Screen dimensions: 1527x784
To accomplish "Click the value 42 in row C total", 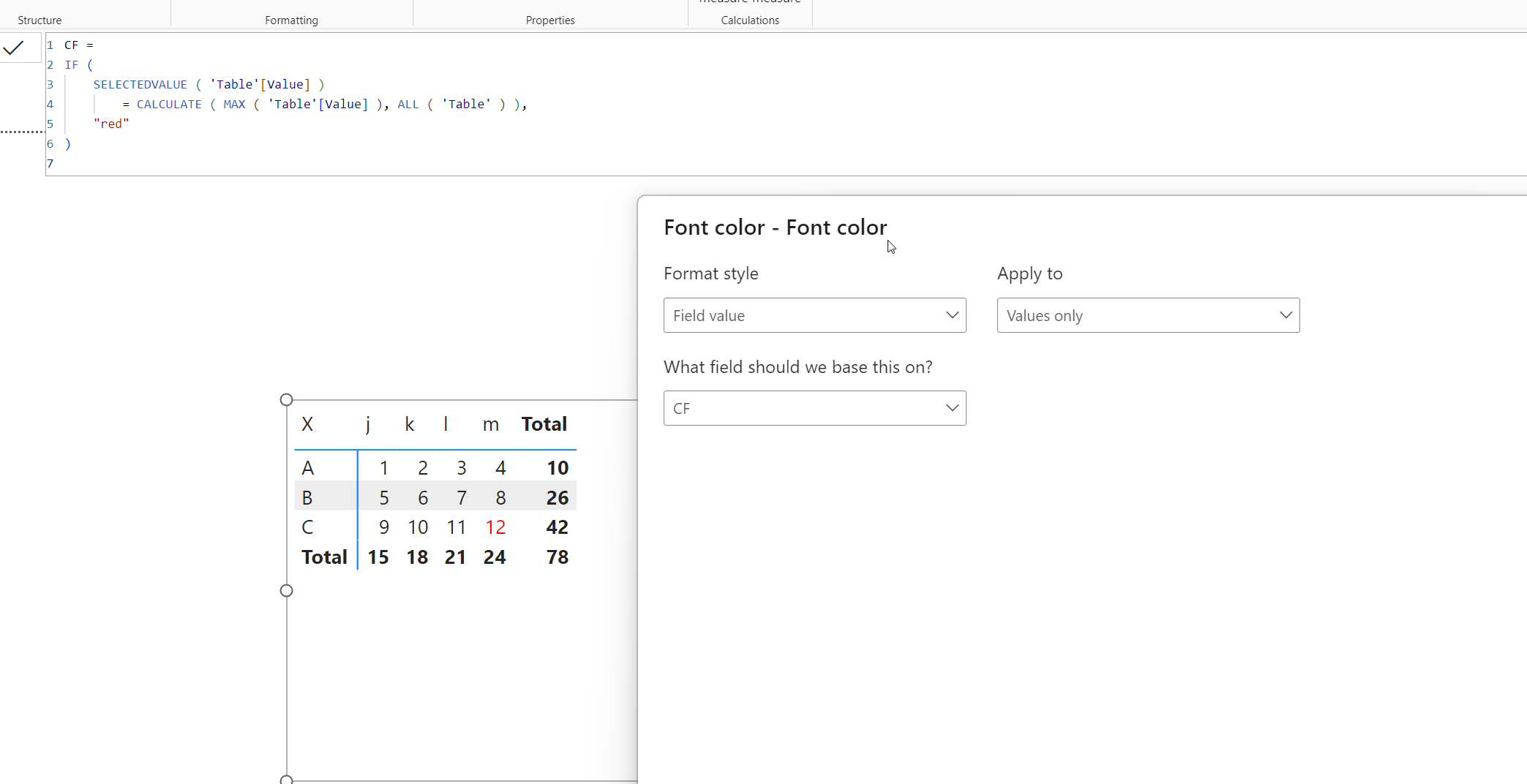I will coord(558,527).
